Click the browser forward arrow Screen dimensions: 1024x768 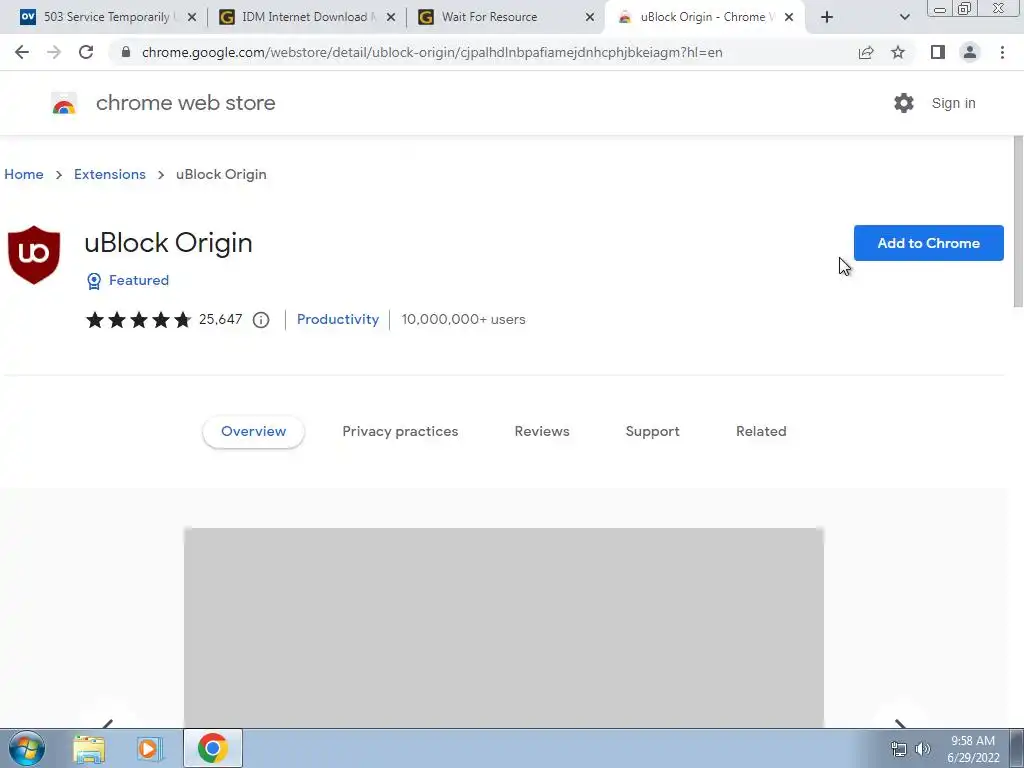tap(54, 52)
